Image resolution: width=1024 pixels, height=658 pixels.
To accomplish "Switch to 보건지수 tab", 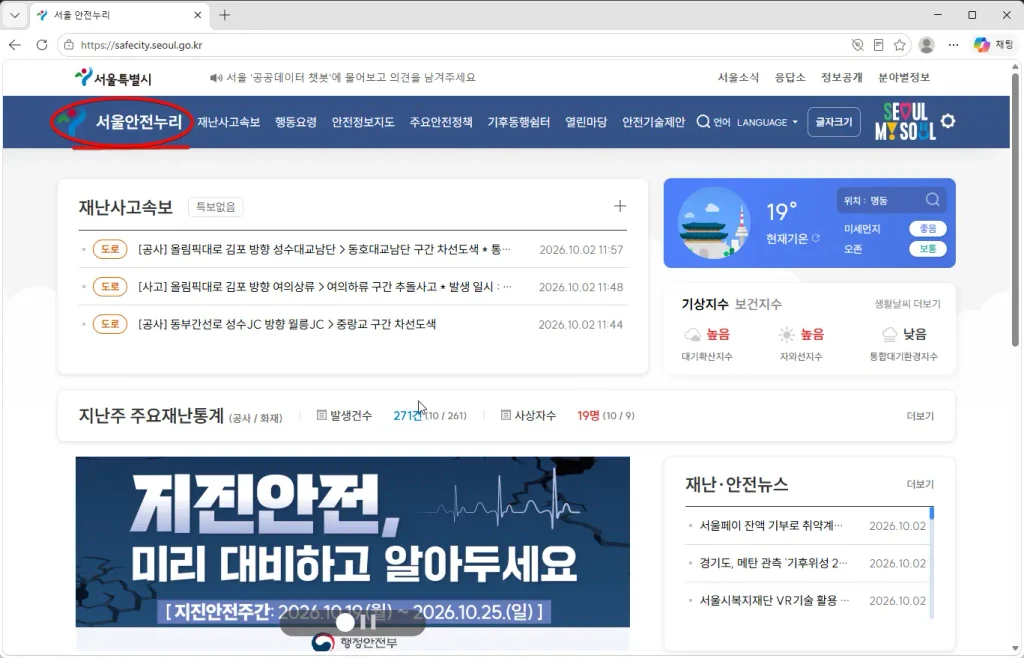I will coord(758,304).
